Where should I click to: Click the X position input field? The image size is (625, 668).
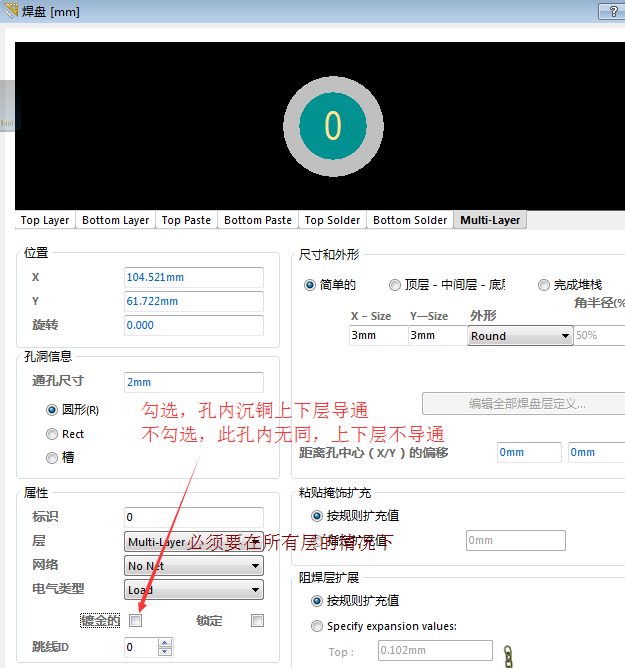(x=193, y=277)
